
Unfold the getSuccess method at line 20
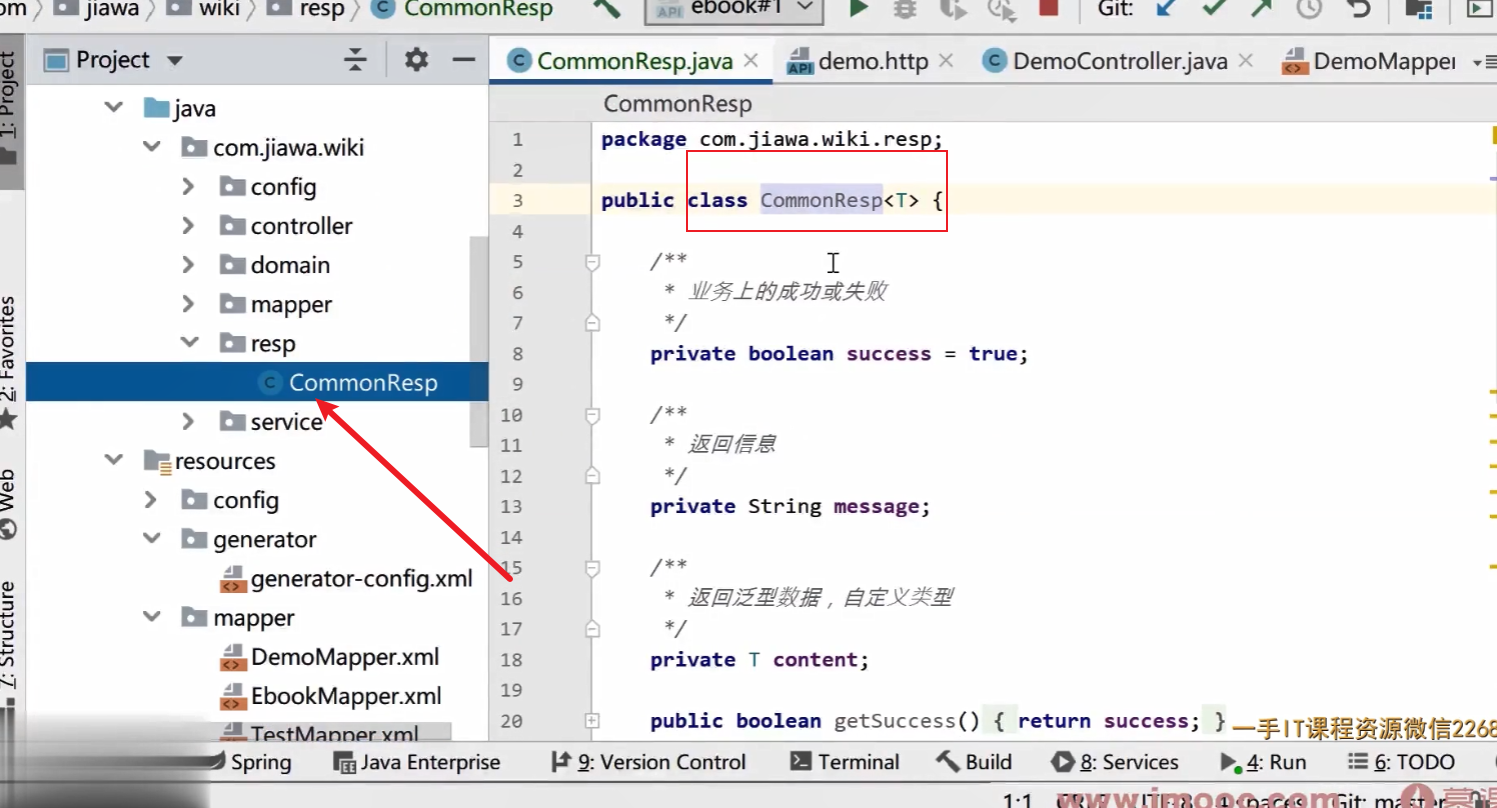click(592, 721)
